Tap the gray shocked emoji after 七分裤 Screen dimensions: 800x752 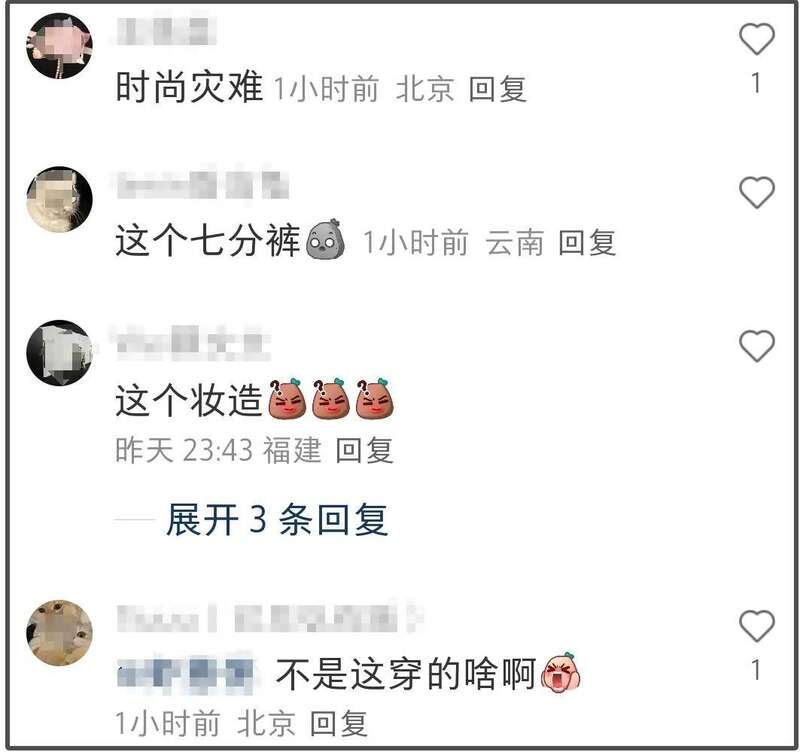(x=325, y=239)
